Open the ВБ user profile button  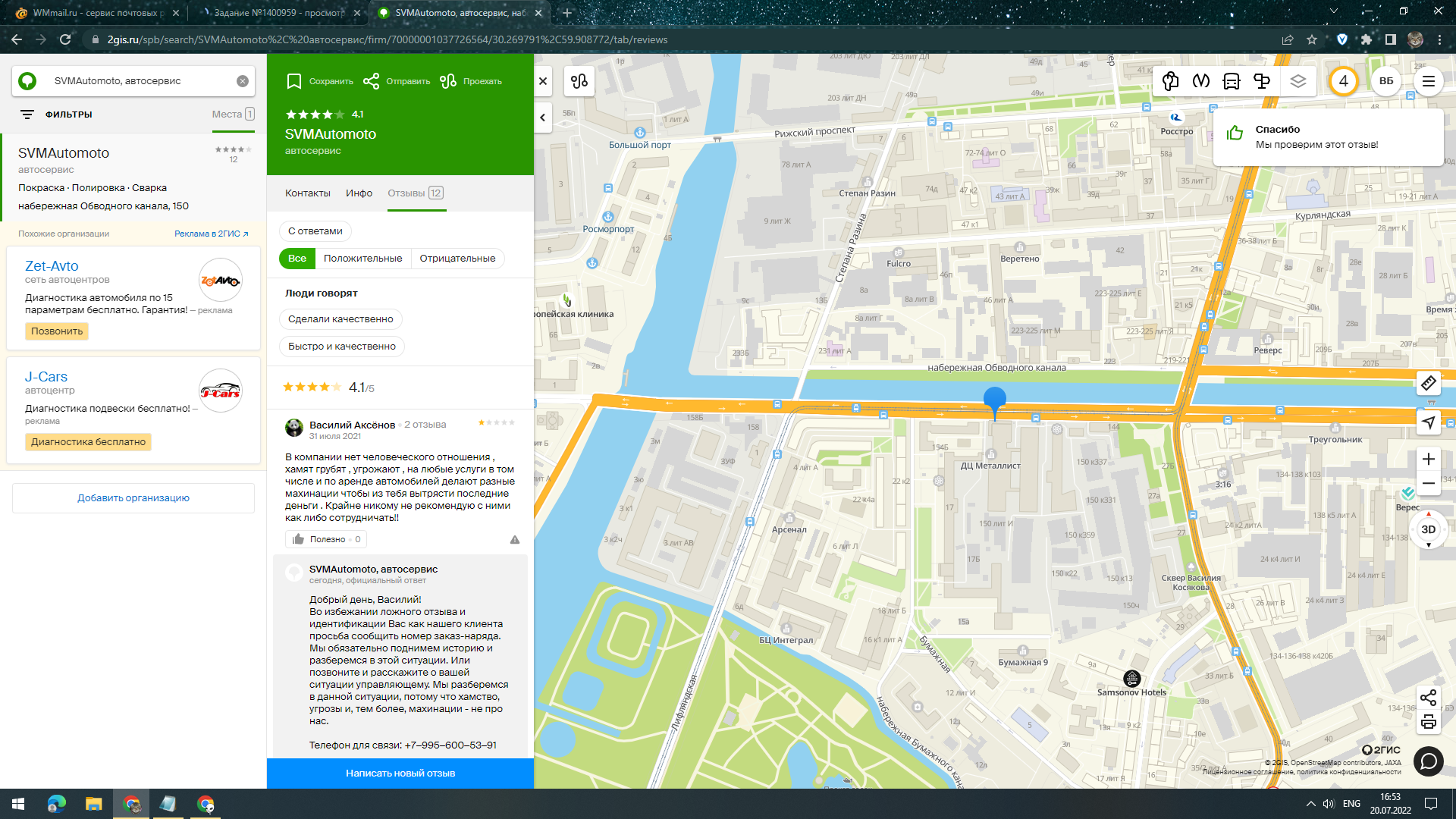coord(1386,81)
